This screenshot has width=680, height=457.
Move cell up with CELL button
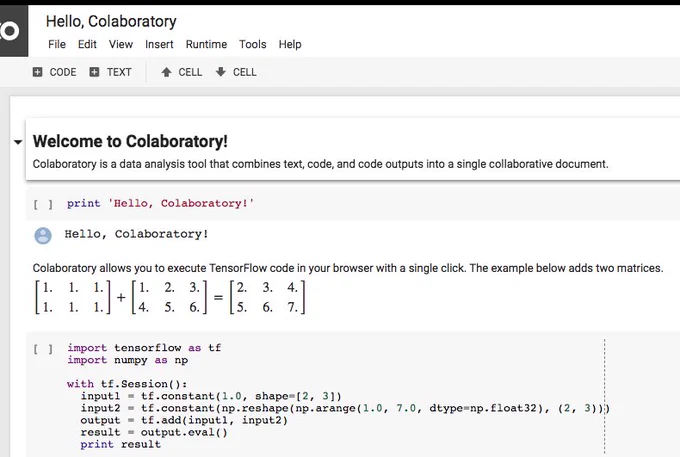(182, 72)
